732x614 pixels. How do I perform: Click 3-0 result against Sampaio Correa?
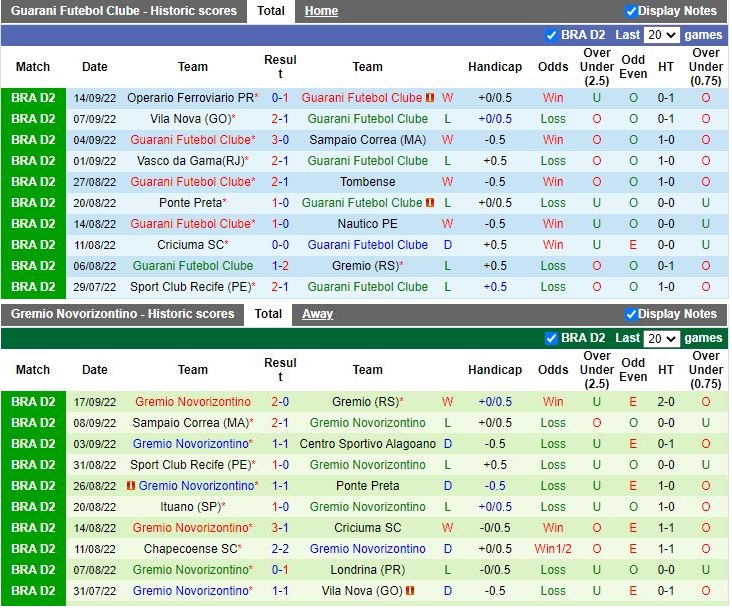click(x=280, y=140)
